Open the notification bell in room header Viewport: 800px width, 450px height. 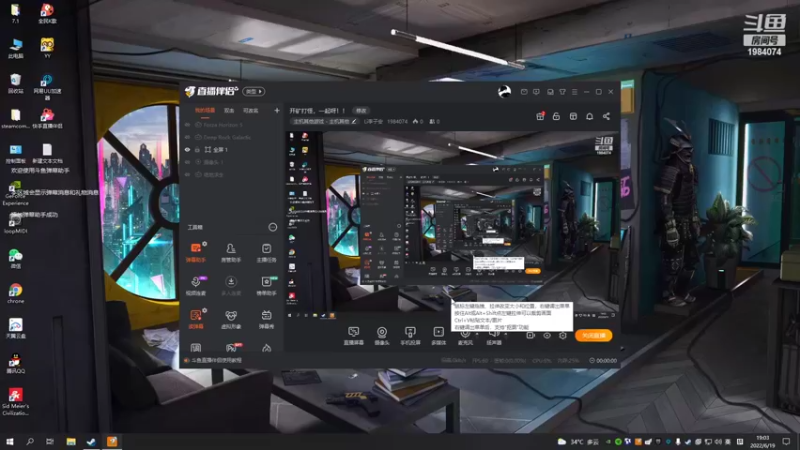click(589, 116)
